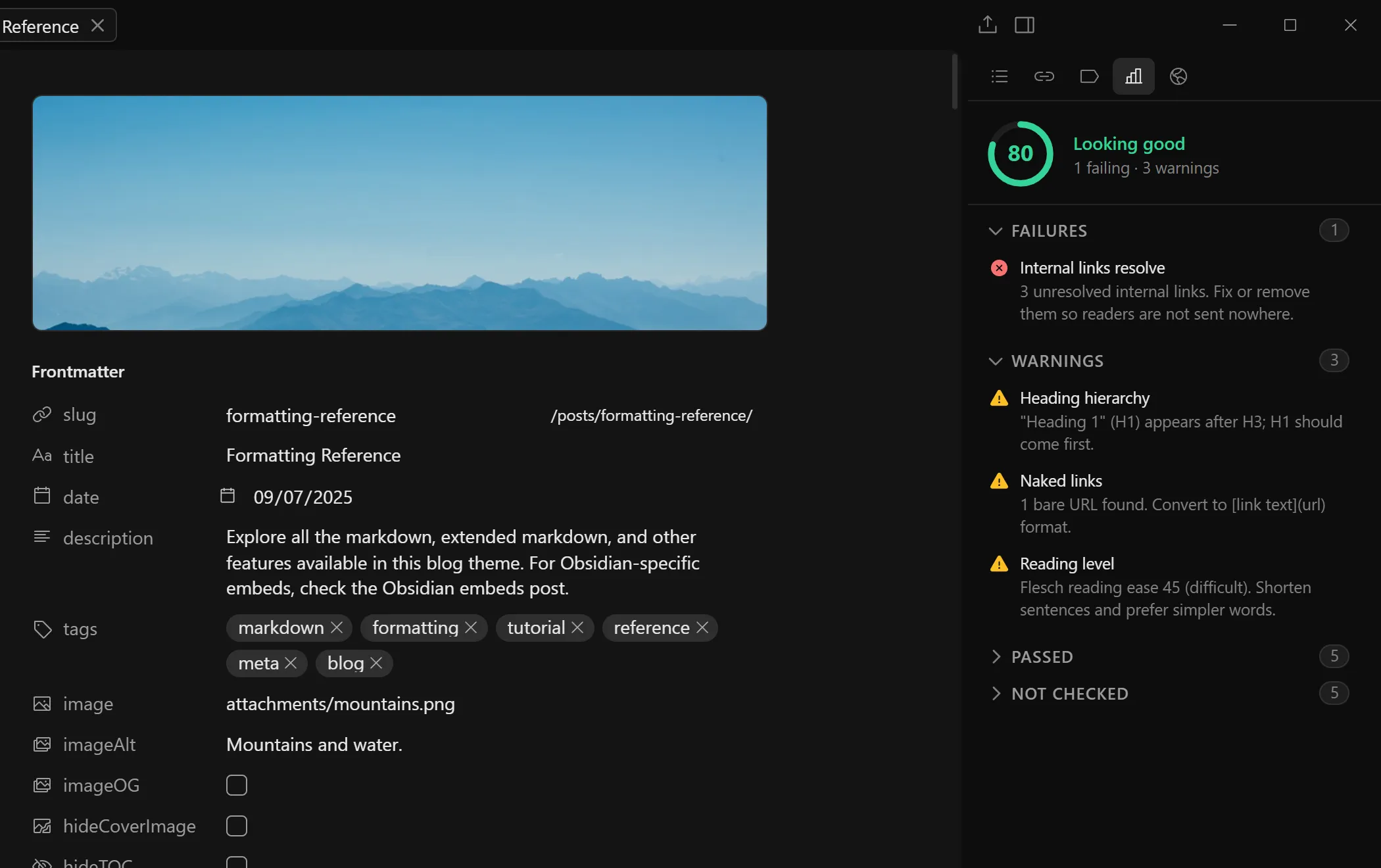Open the Heading hierarchy warning

[x=1169, y=421]
